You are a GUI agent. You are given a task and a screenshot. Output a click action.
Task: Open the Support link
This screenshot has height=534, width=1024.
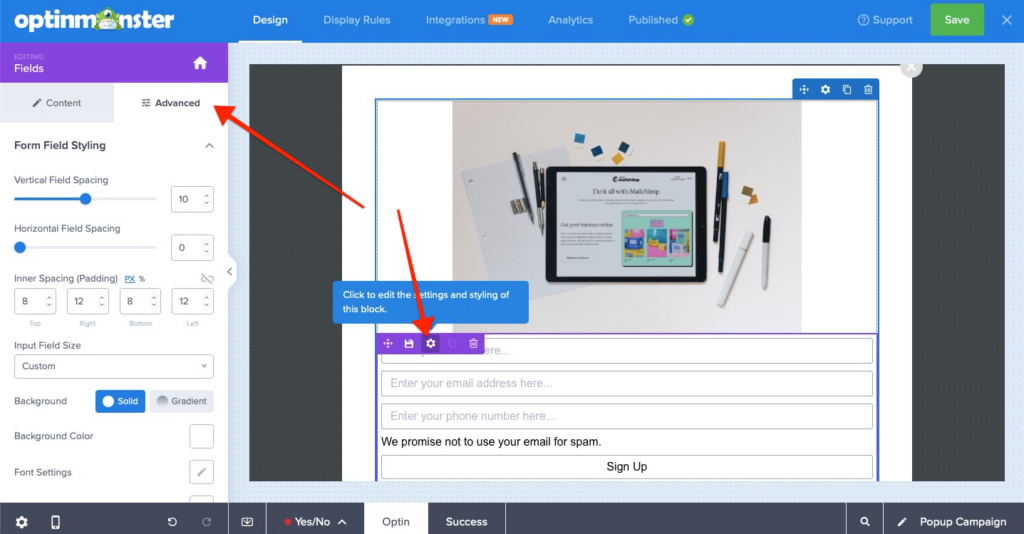[885, 20]
